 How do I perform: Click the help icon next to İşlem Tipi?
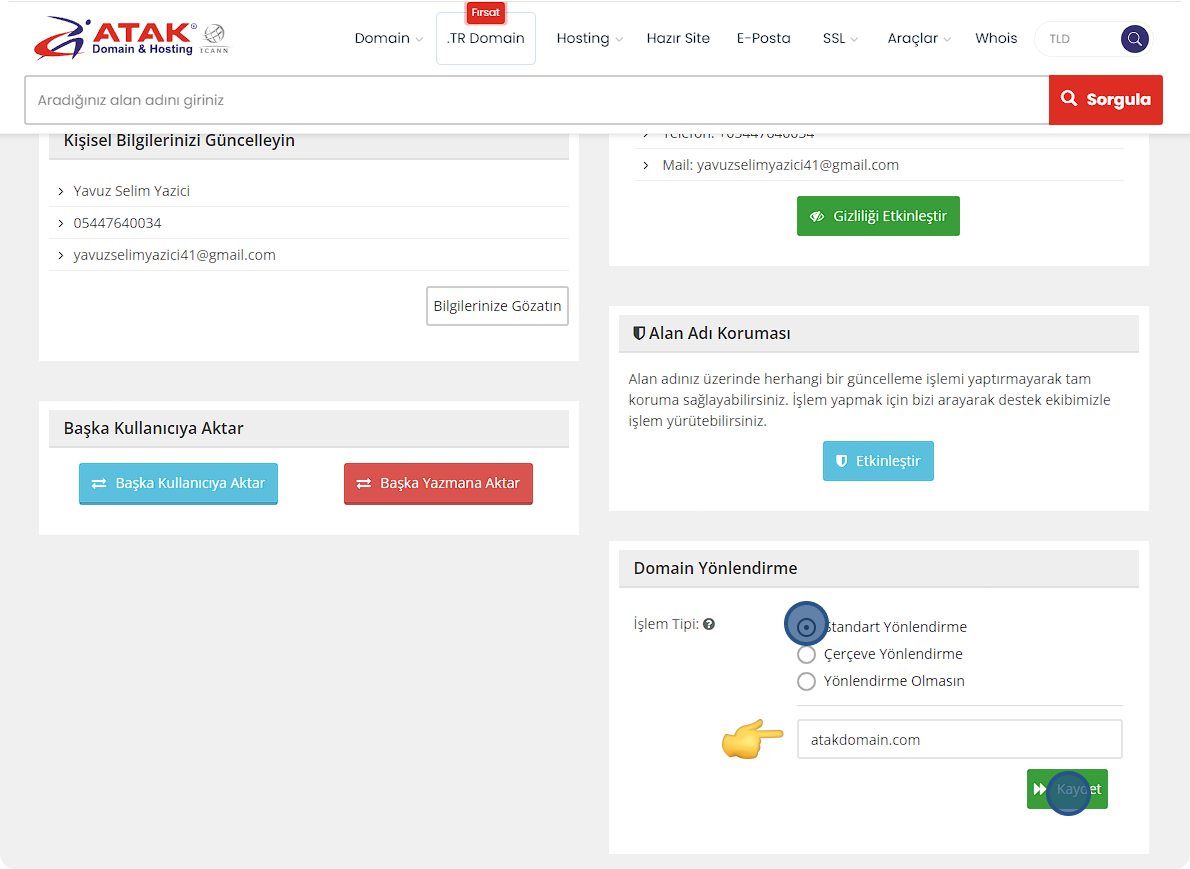(709, 624)
